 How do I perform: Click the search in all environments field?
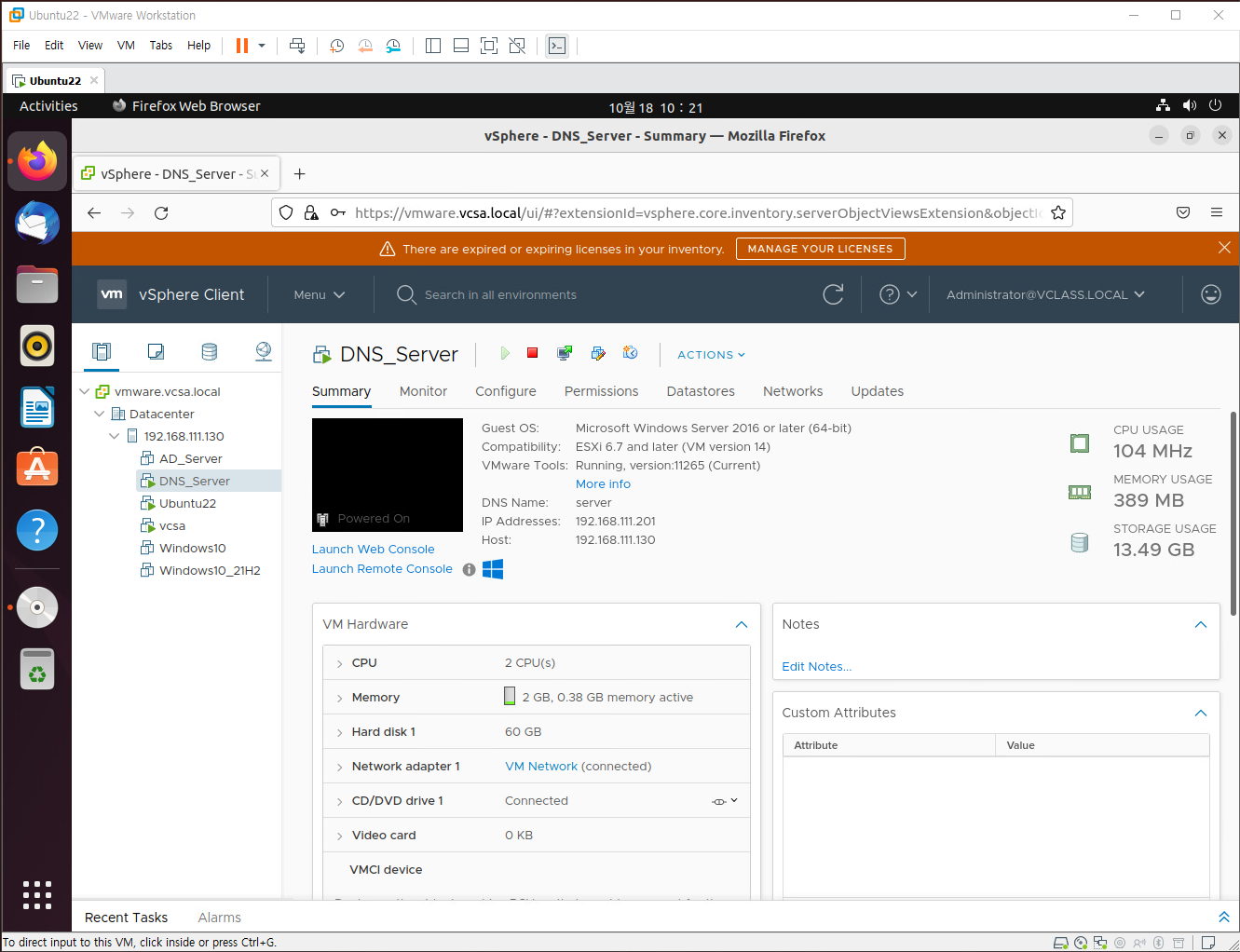pyautogui.click(x=500, y=295)
